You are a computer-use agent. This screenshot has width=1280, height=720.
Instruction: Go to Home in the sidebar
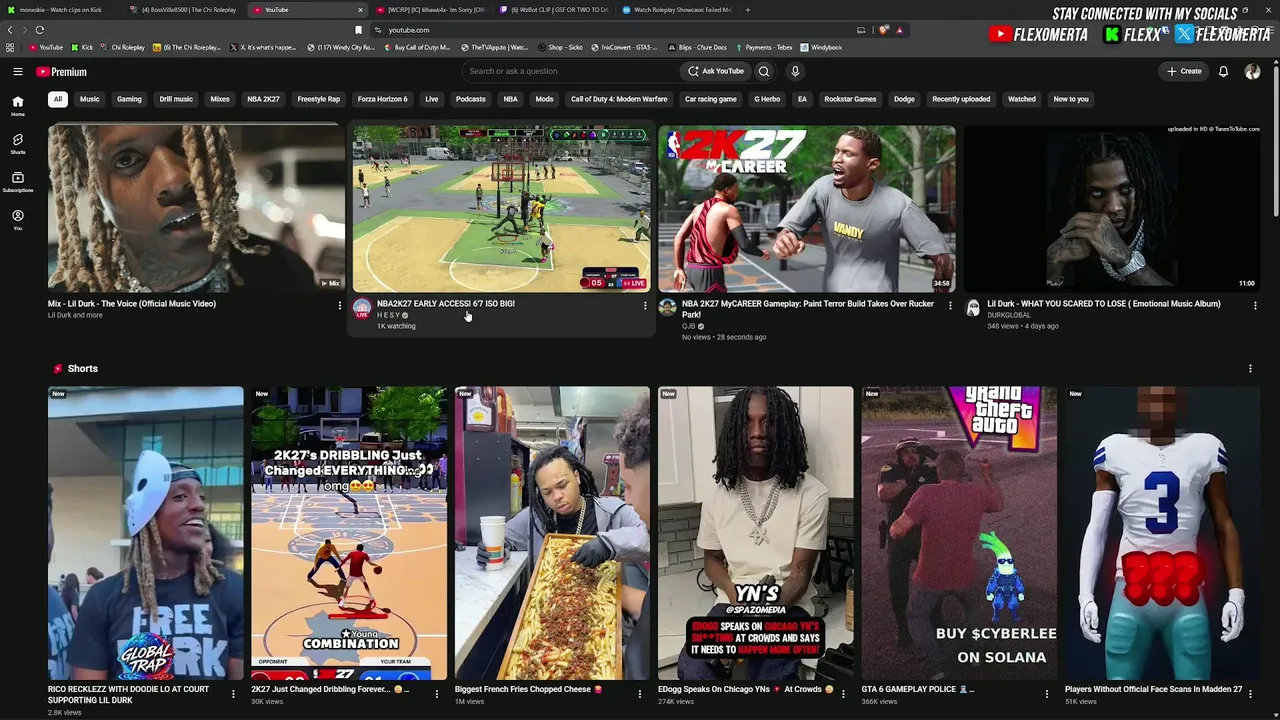pyautogui.click(x=18, y=106)
